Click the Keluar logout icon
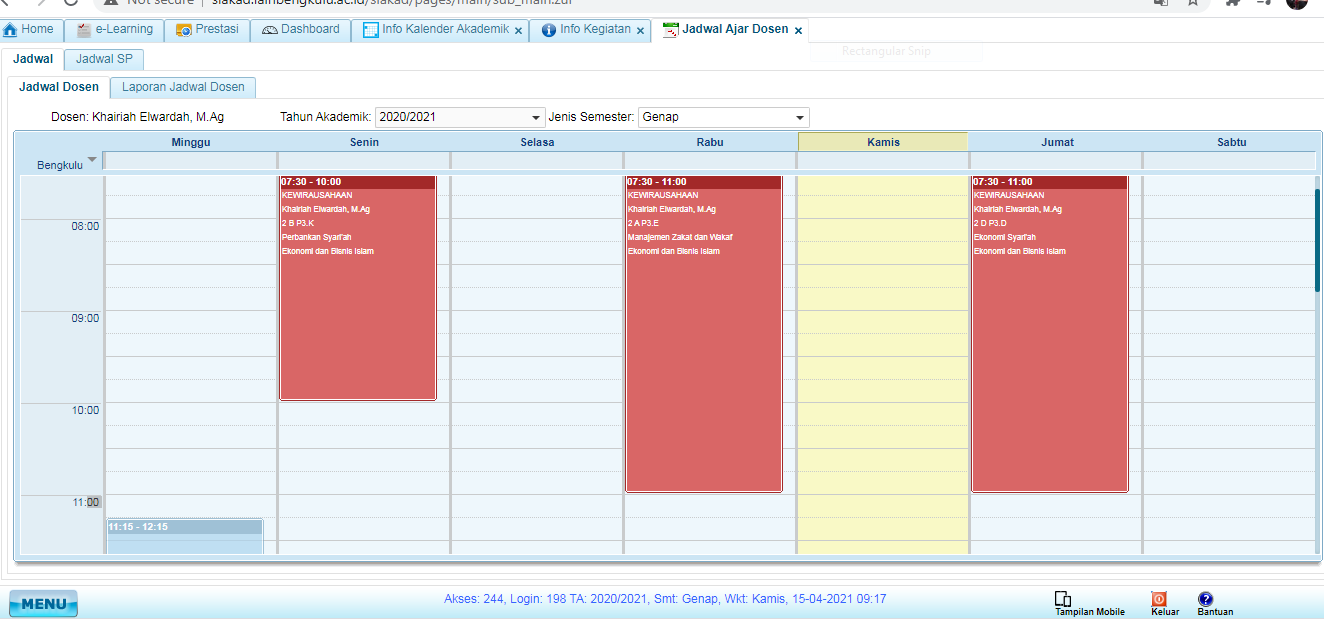1324x621 pixels. (x=1159, y=599)
